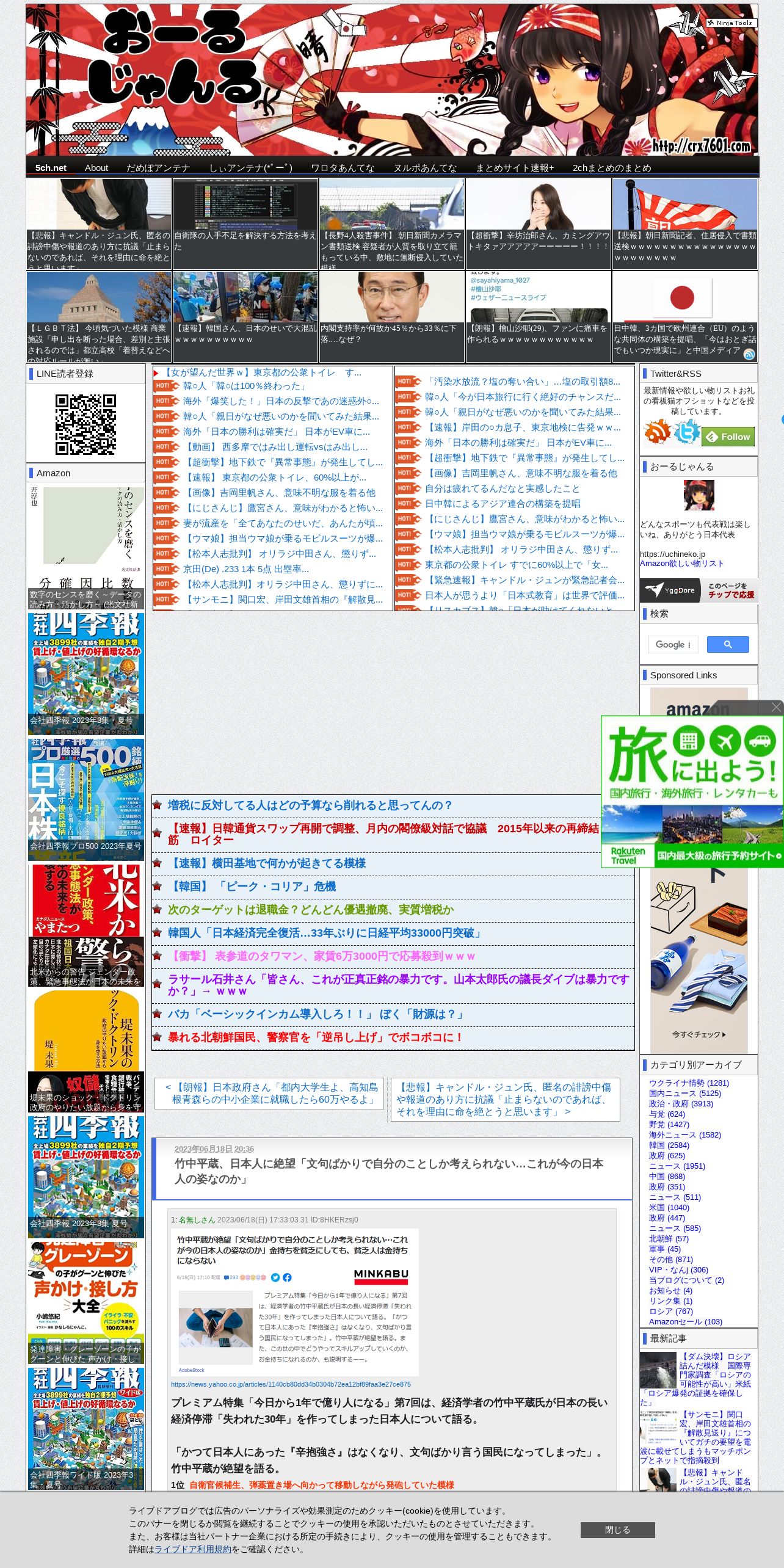Open the Rakuten Travel 旅に出よう ad
The width and height of the screenshot is (784, 1568).
click(692, 792)
